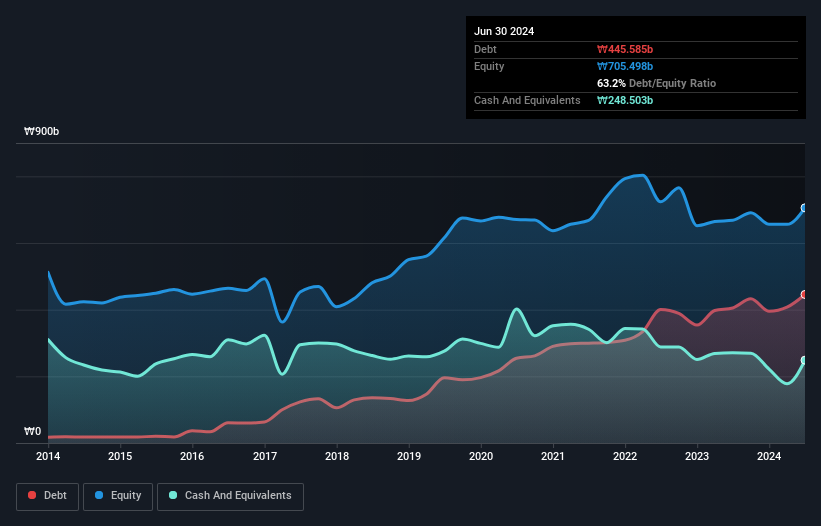Viewport: 821px width, 526px height.
Task: Click the 2017 x-axis label
Action: 265,456
